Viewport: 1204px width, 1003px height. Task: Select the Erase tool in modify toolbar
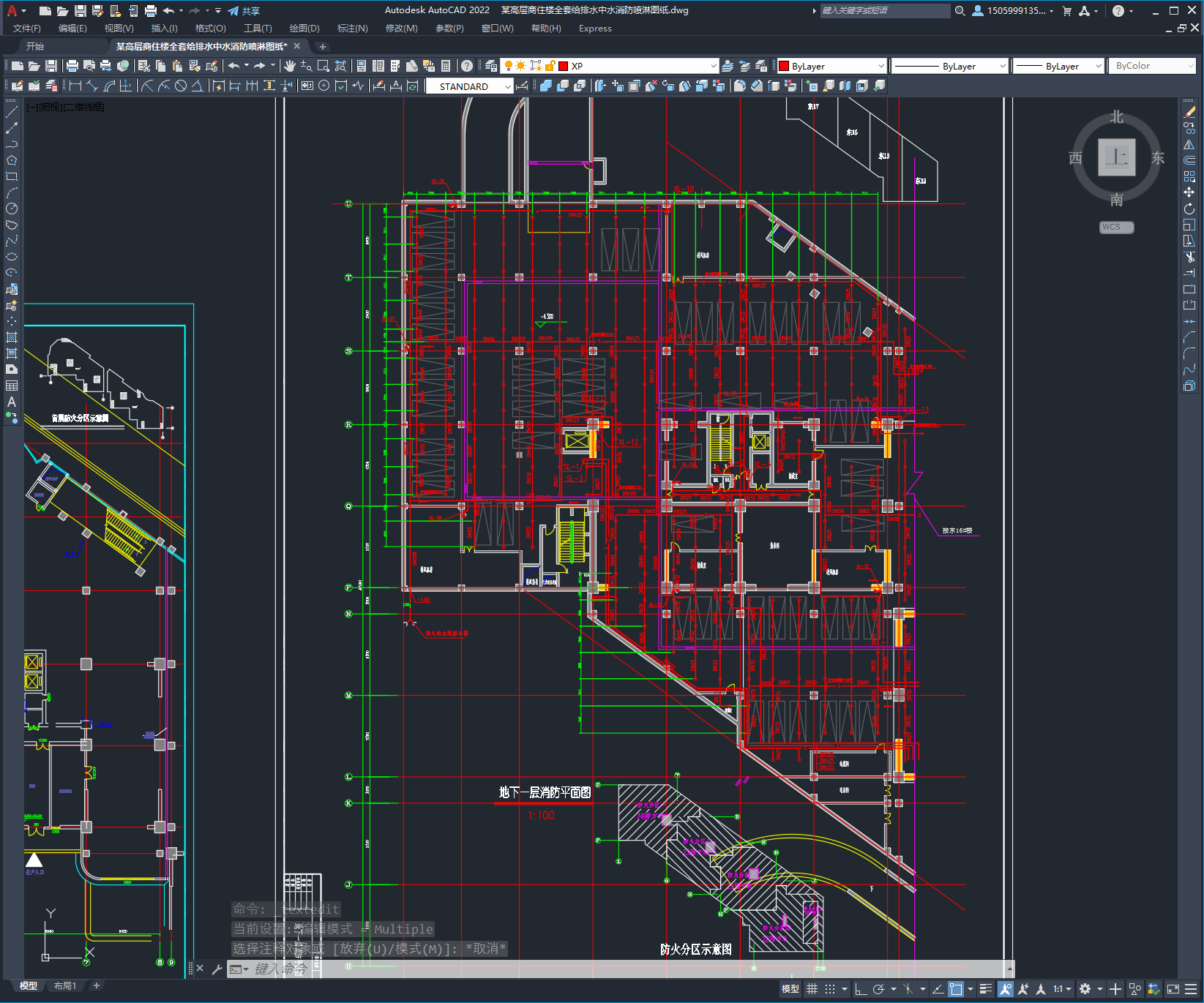[1189, 112]
